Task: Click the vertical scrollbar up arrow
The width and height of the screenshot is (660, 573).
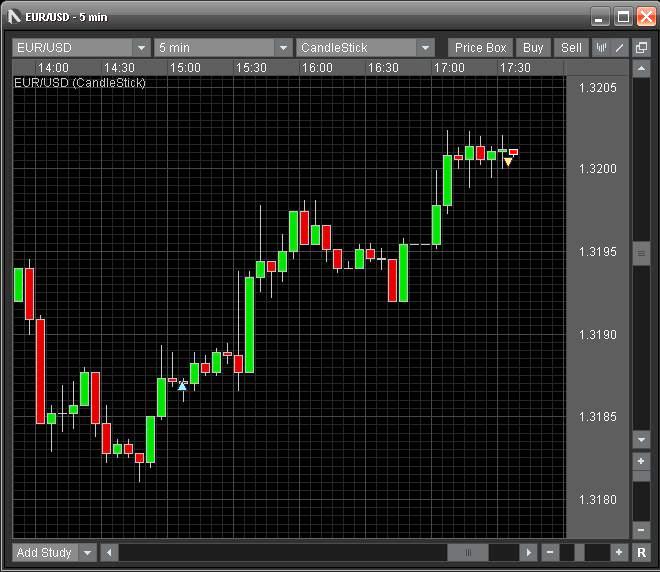Action: (641, 68)
